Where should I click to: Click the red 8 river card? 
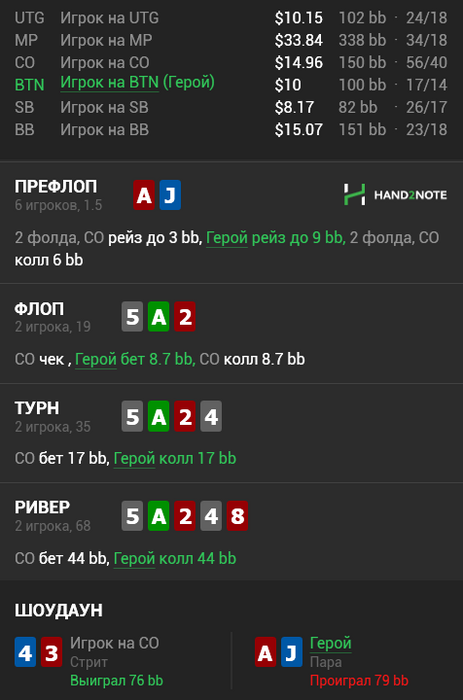point(237,516)
